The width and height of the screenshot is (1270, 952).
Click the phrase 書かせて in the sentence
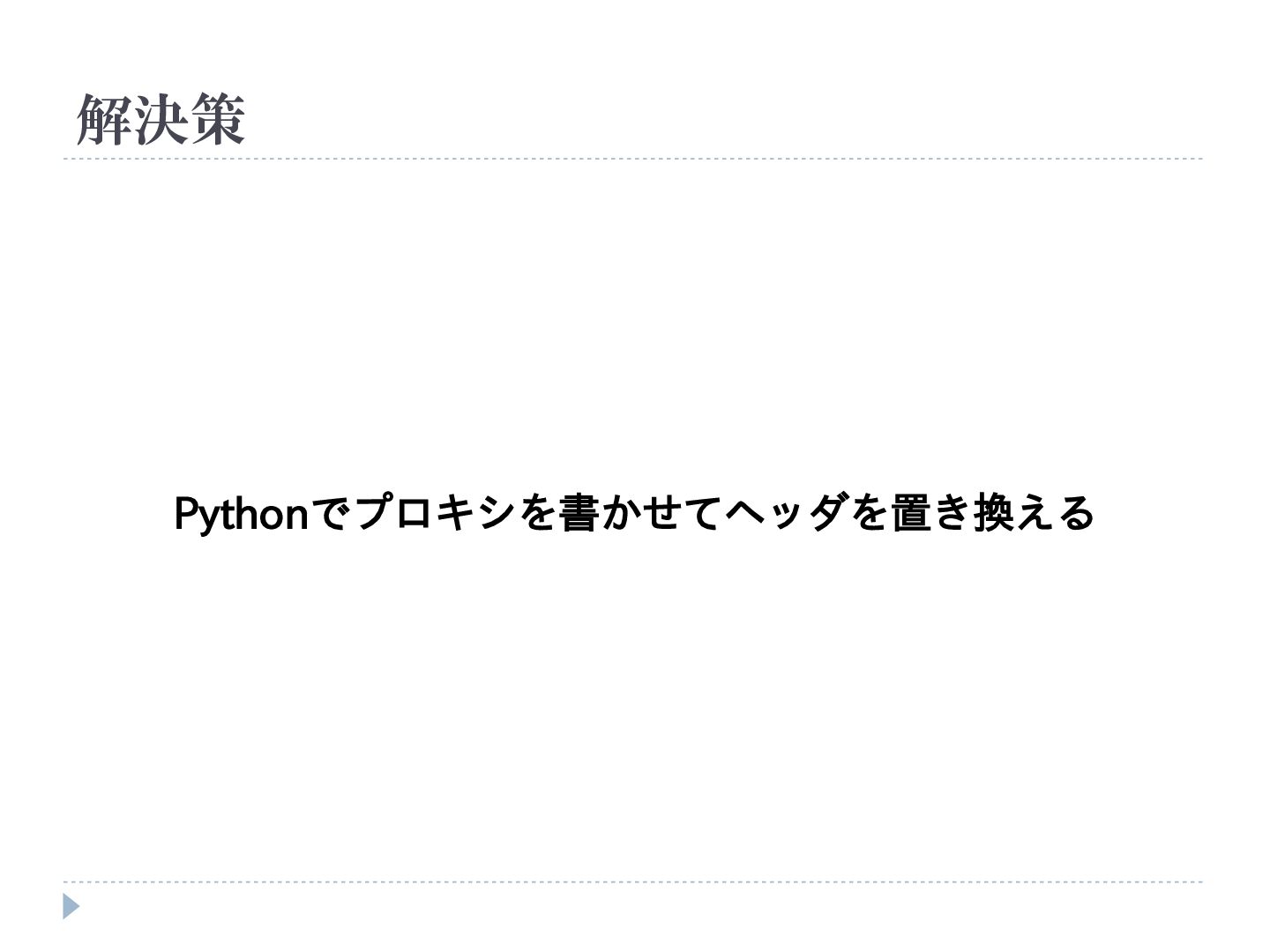(x=640, y=513)
